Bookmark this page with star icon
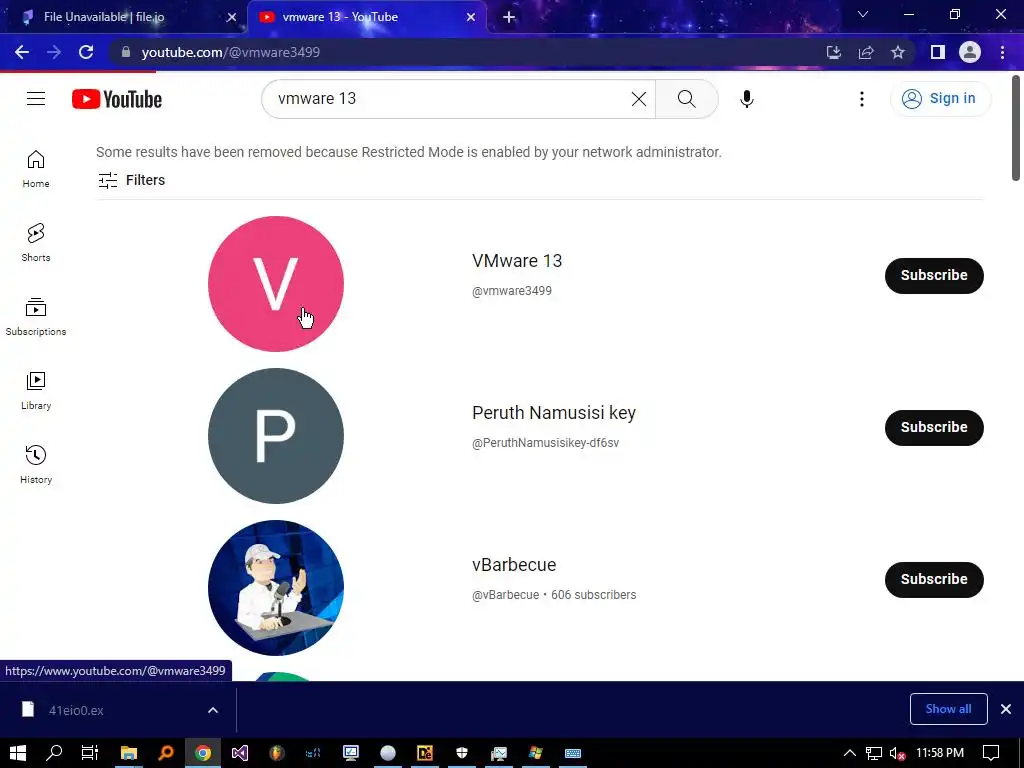The height and width of the screenshot is (768, 1024). 898,52
